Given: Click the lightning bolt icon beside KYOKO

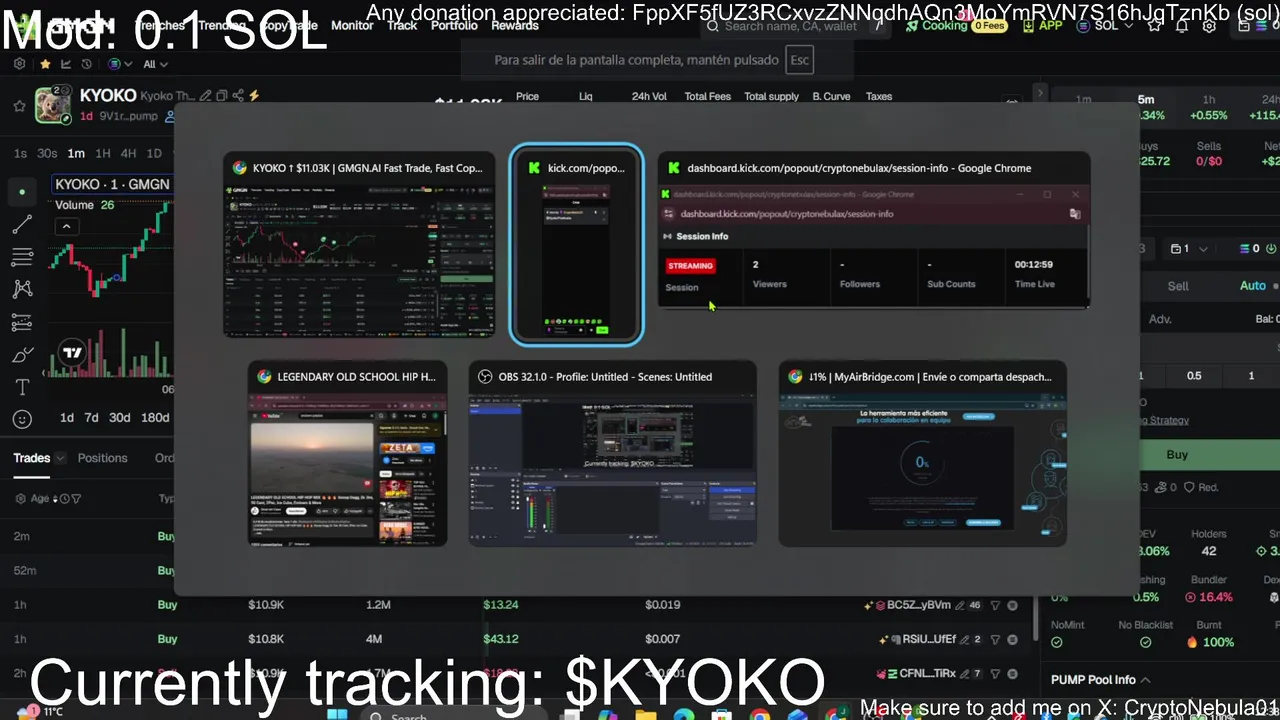Looking at the screenshot, I should [x=254, y=96].
